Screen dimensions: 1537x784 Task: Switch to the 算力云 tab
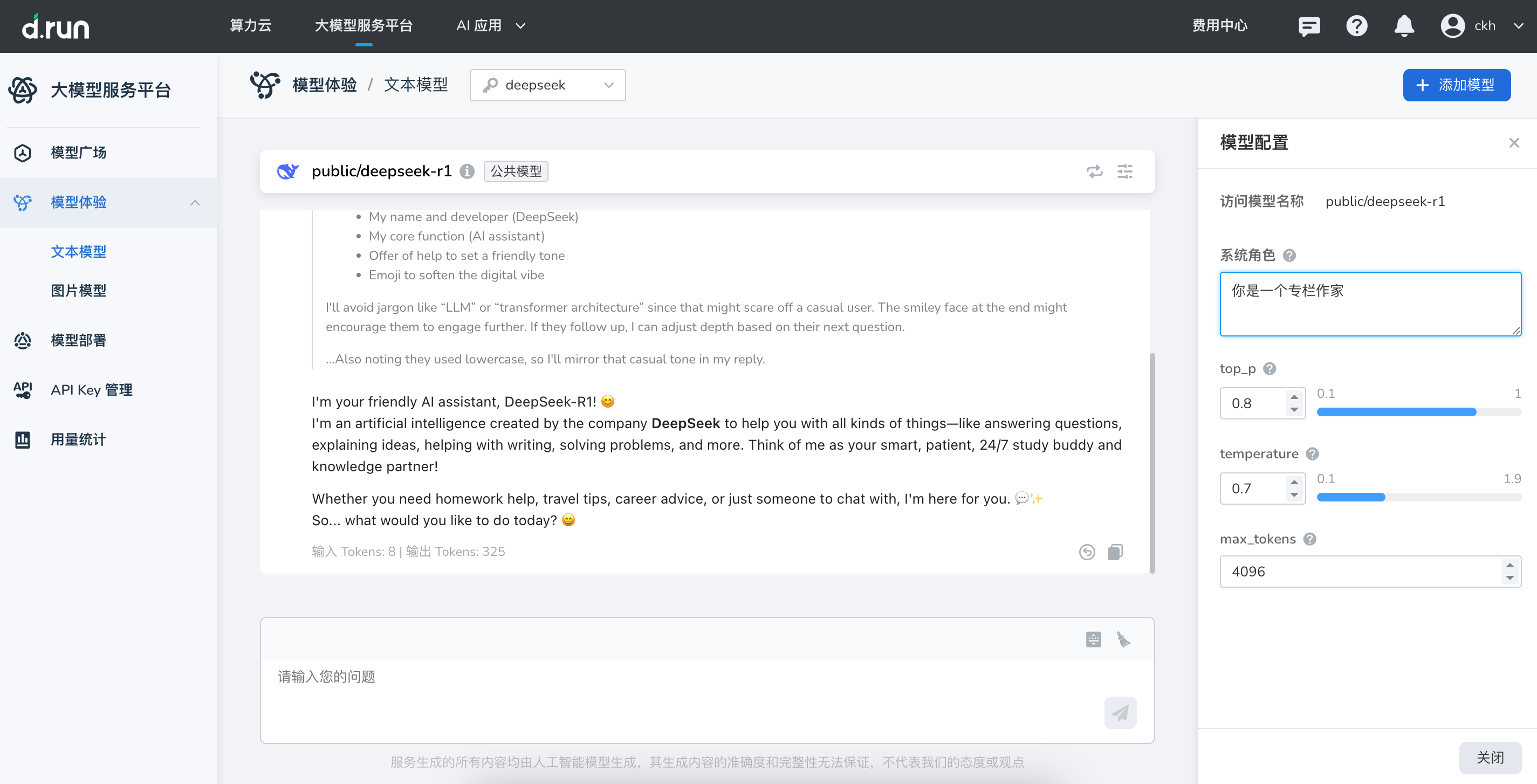[251, 26]
